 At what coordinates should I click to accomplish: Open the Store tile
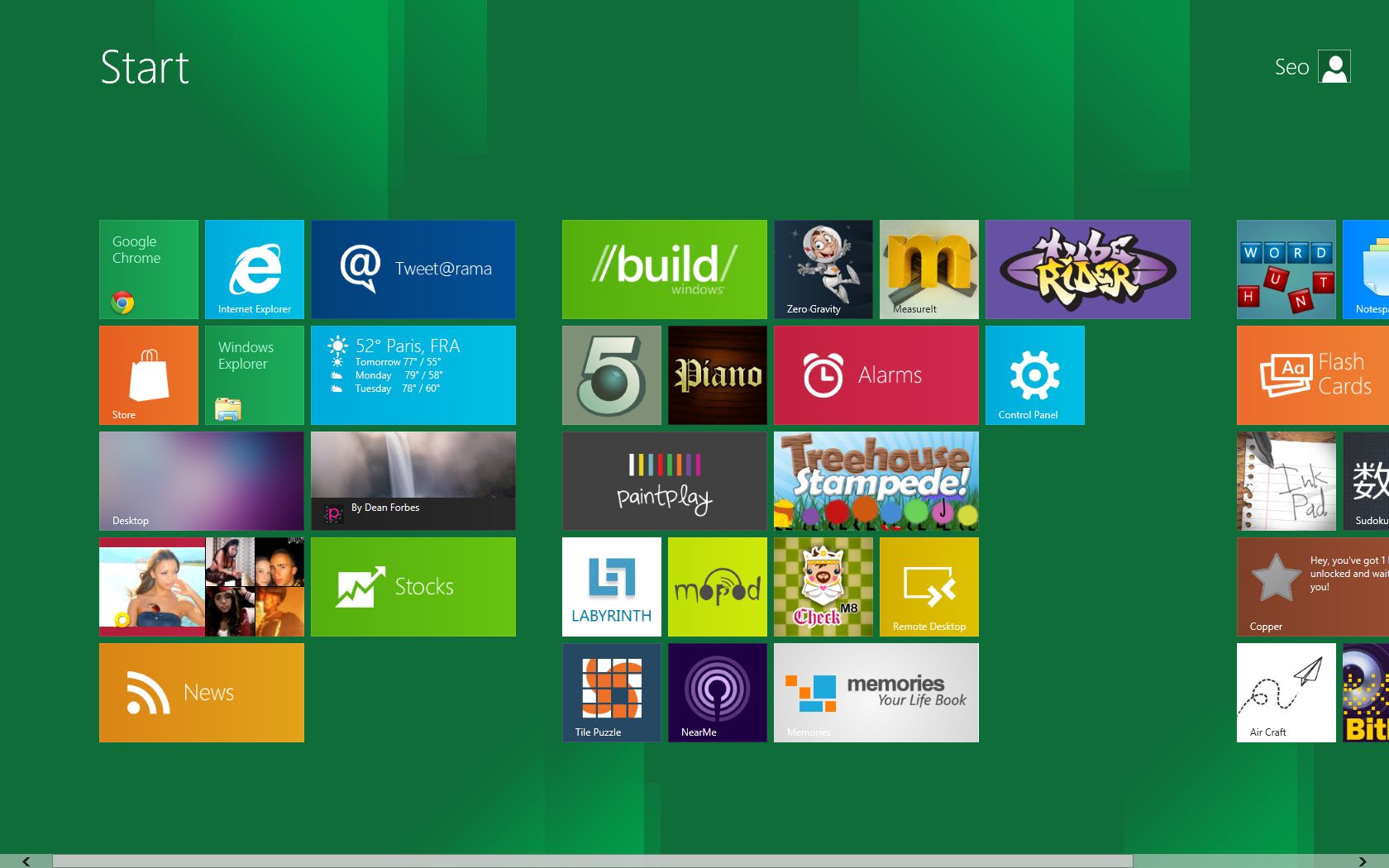(149, 375)
